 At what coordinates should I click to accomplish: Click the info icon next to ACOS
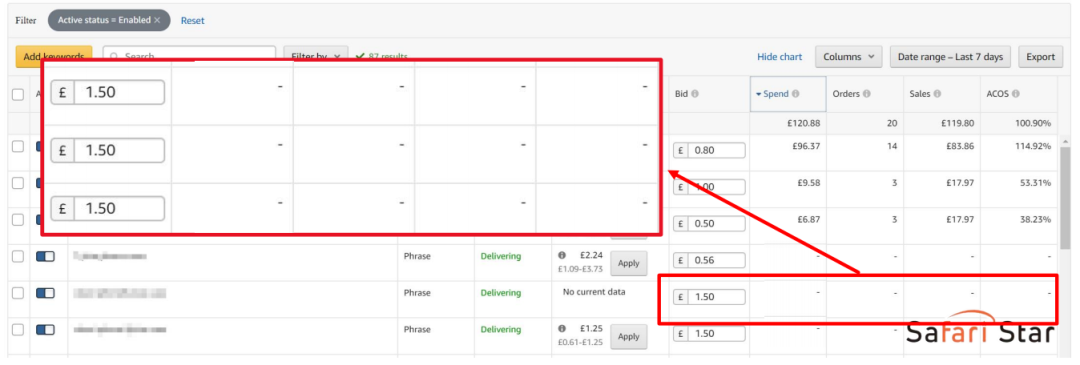1015,94
